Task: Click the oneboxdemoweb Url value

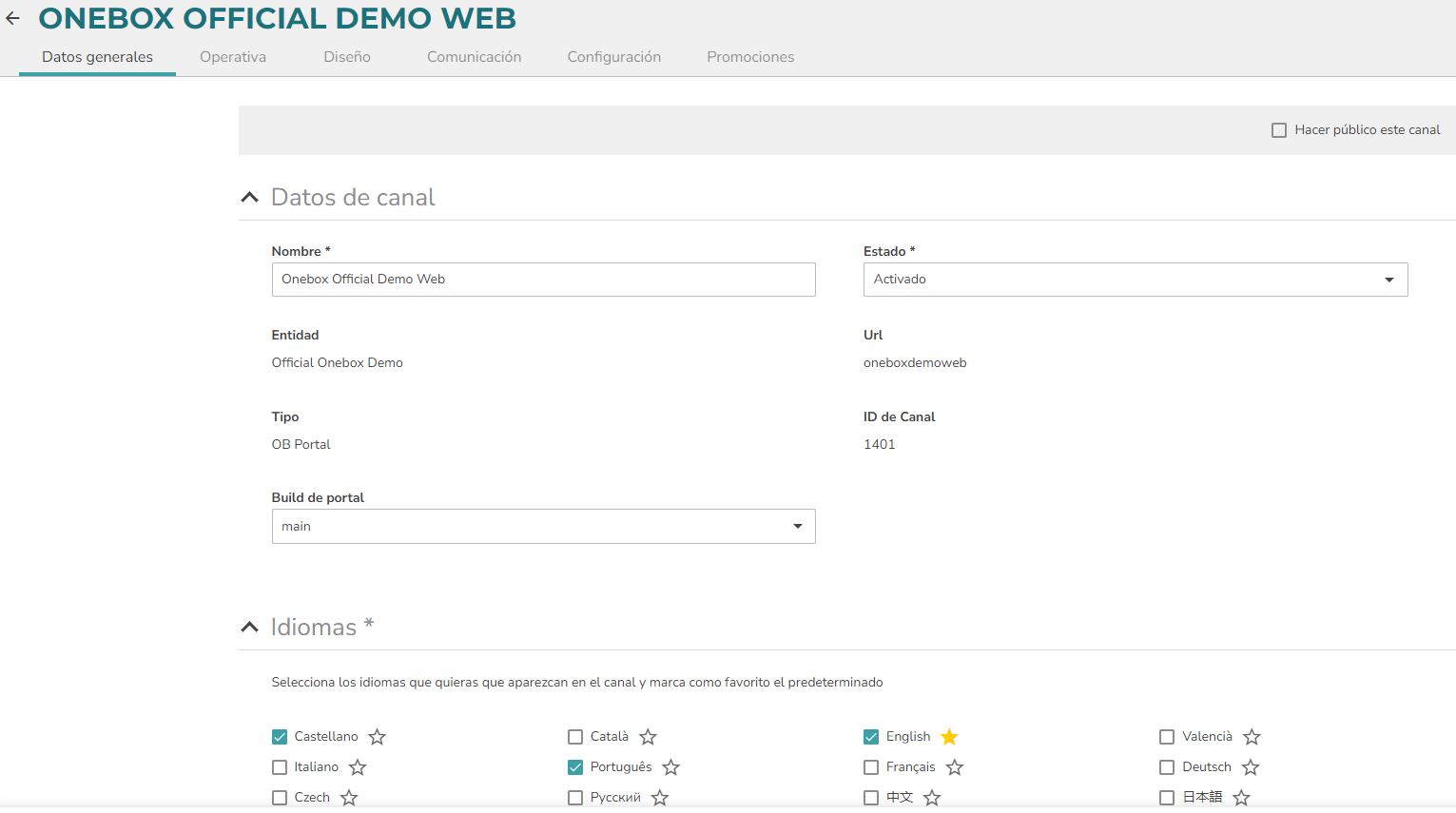Action: click(x=915, y=362)
